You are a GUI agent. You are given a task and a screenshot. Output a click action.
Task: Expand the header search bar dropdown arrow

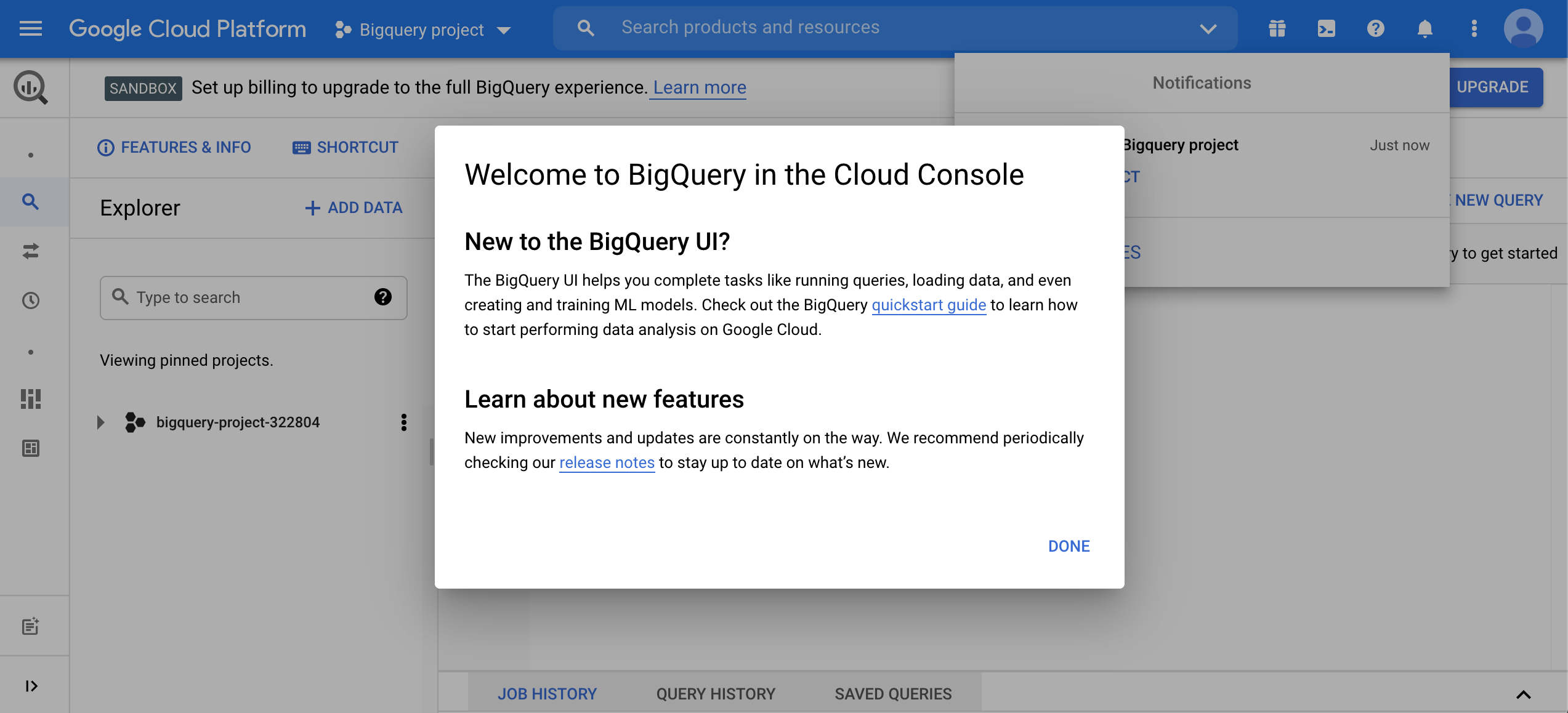pos(1208,28)
